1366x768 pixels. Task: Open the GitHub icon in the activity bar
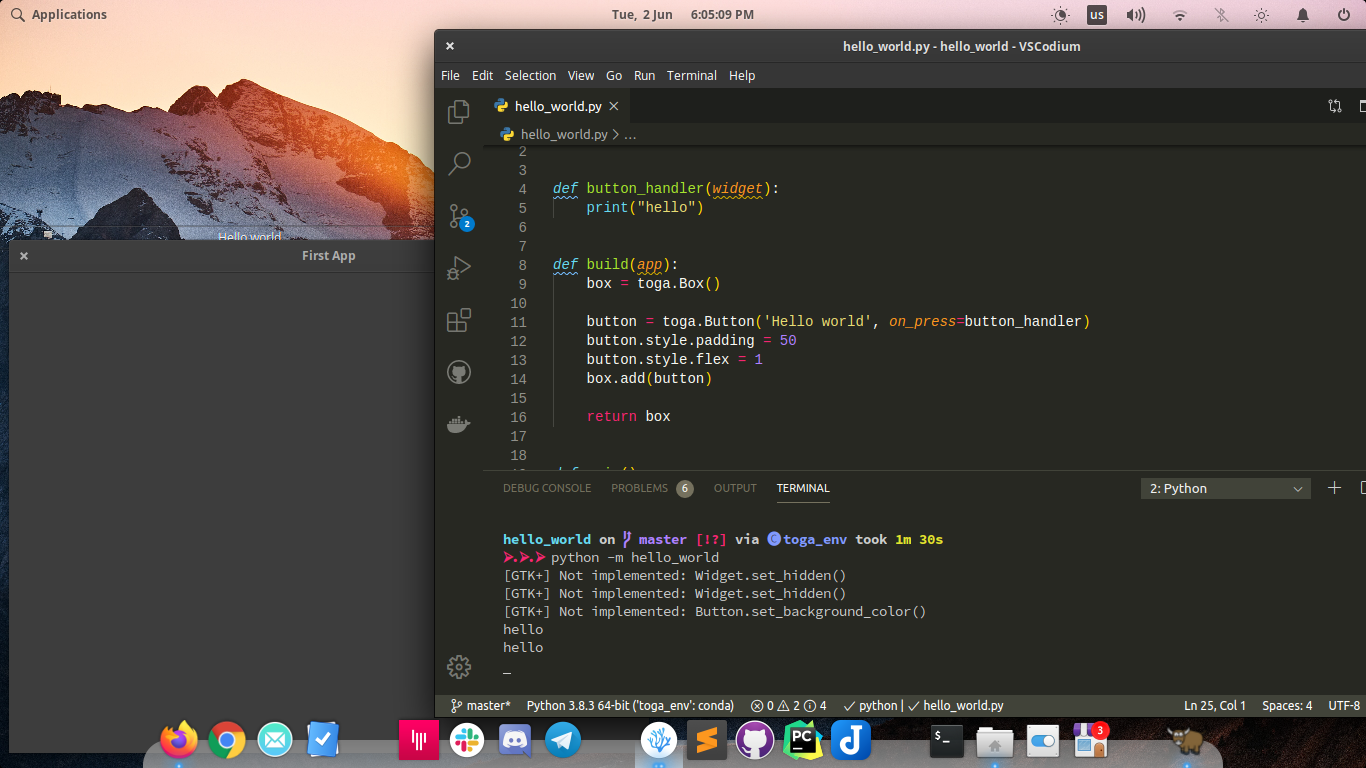pyautogui.click(x=458, y=371)
